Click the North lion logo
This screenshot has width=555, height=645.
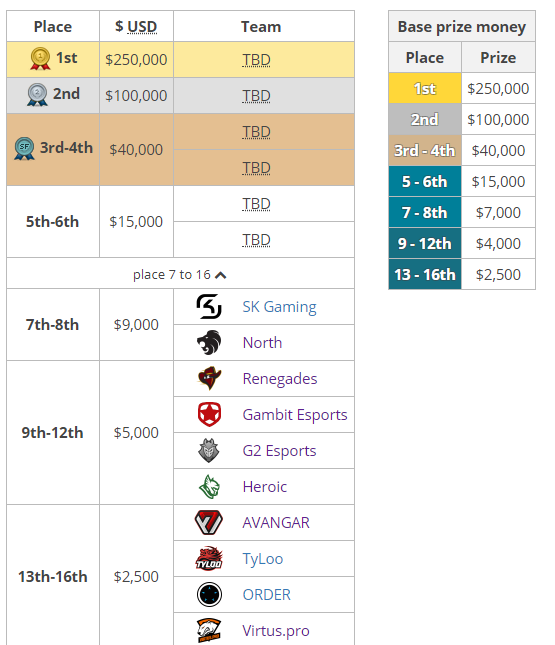(x=209, y=343)
